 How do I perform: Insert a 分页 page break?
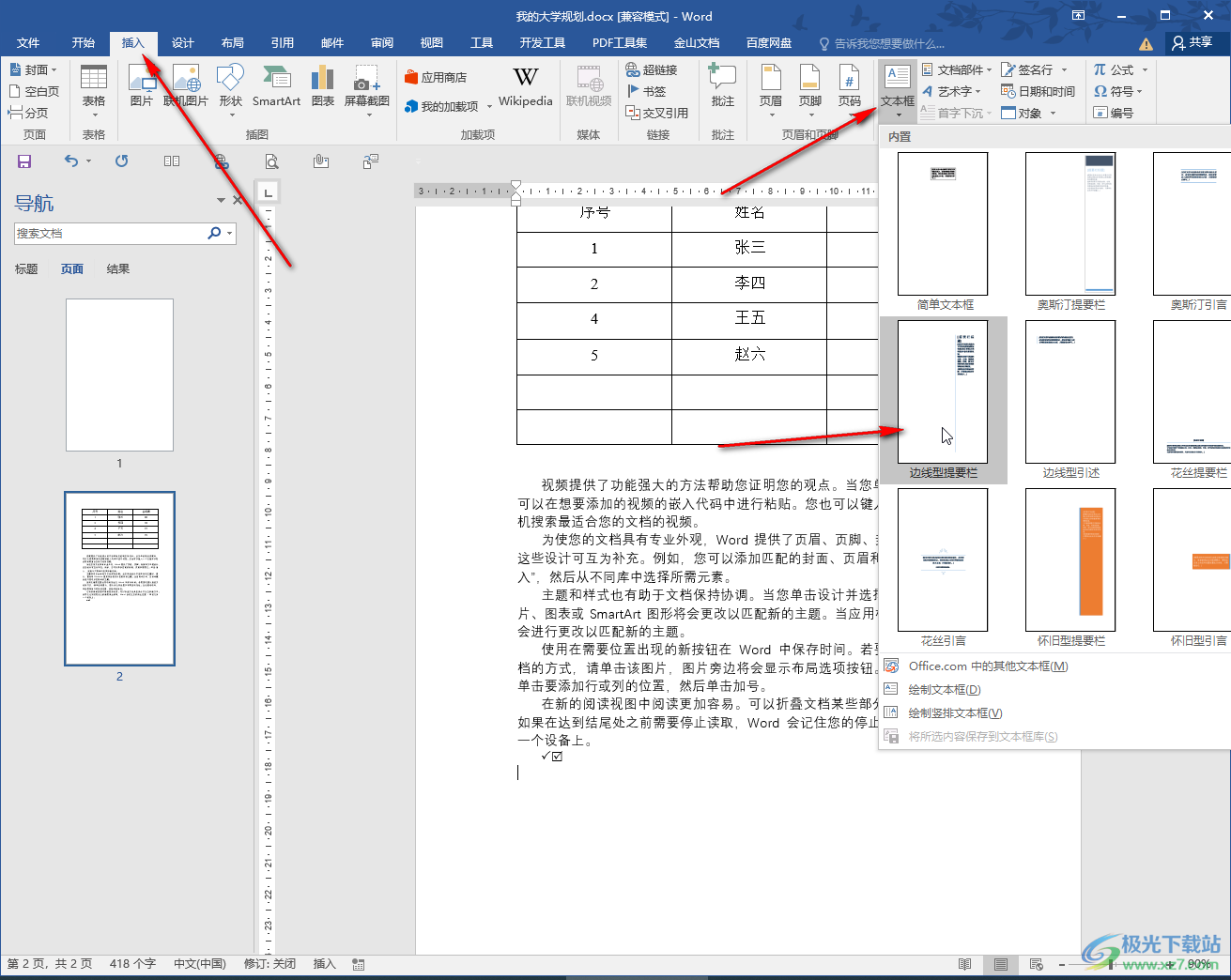pyautogui.click(x=28, y=113)
